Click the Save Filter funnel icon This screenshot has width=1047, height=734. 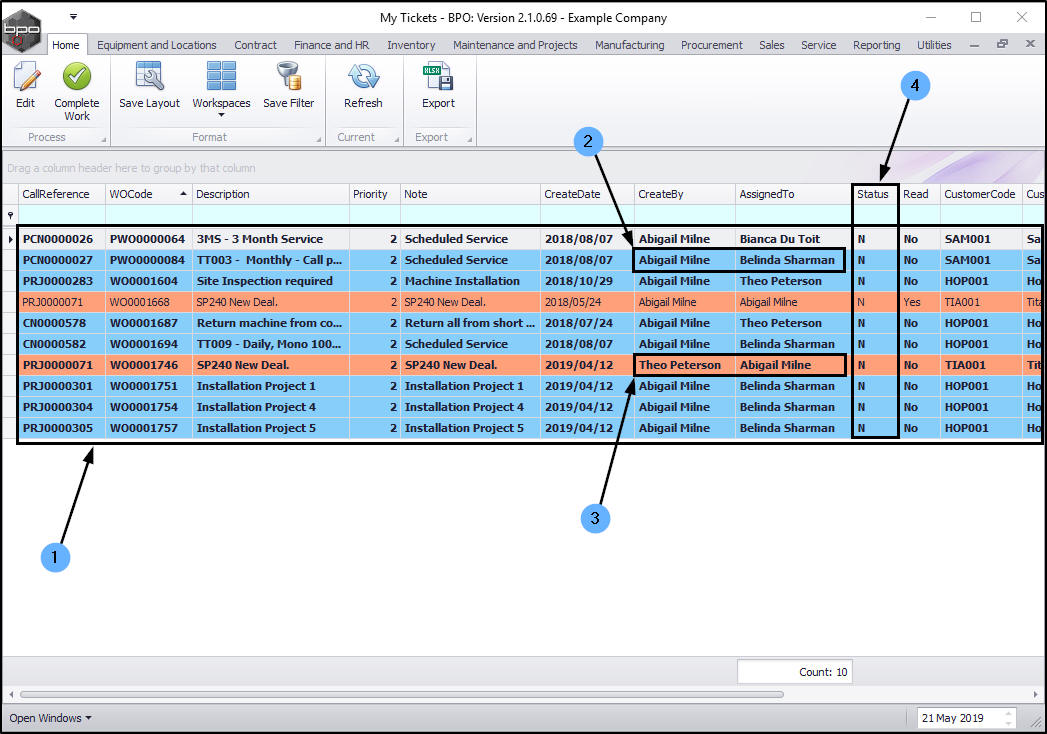pyautogui.click(x=288, y=77)
